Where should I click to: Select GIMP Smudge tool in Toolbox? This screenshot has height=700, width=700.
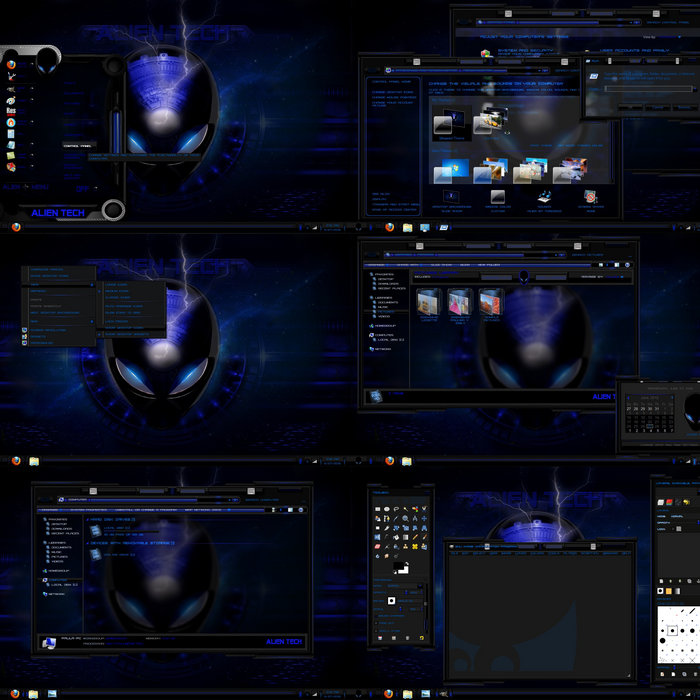pyautogui.click(x=387, y=556)
